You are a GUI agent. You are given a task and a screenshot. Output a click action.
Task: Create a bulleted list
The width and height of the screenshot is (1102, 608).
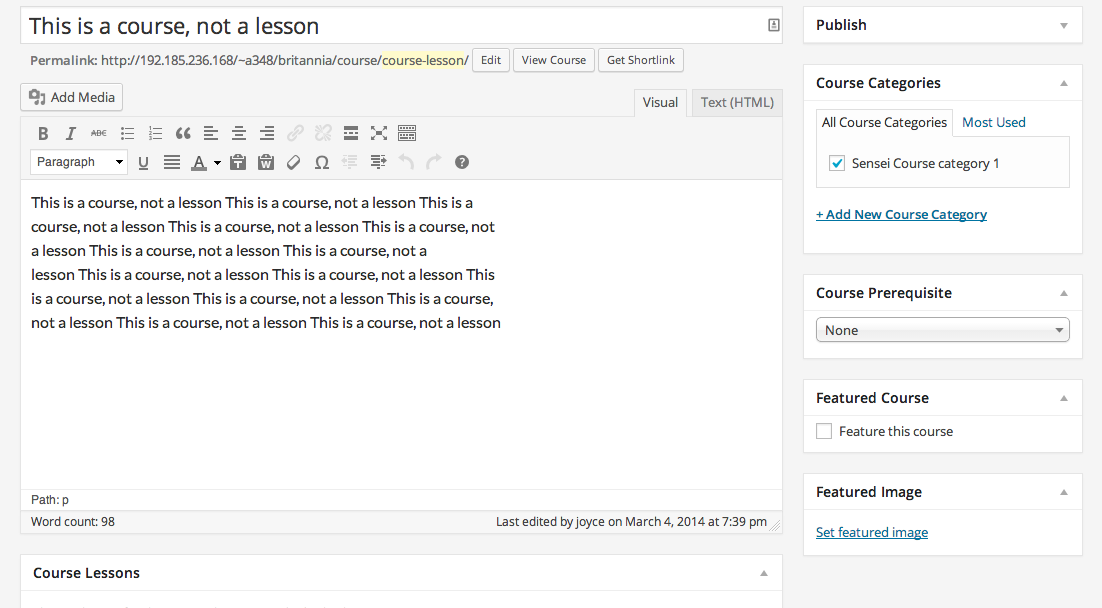(127, 133)
